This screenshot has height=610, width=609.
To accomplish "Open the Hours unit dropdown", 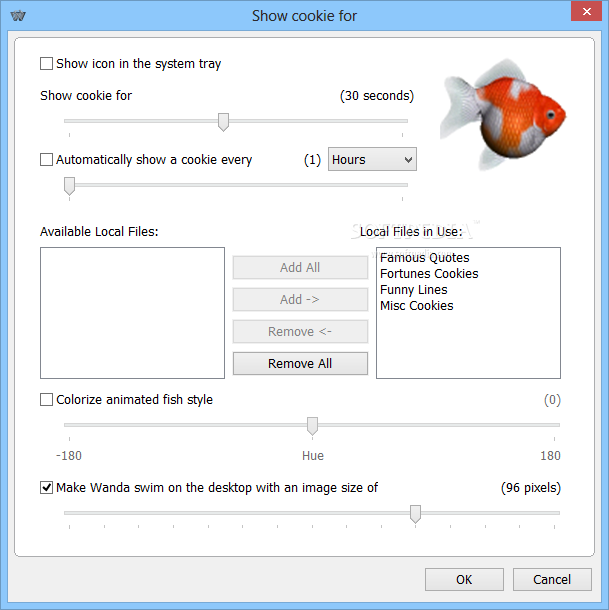I will (372, 159).
